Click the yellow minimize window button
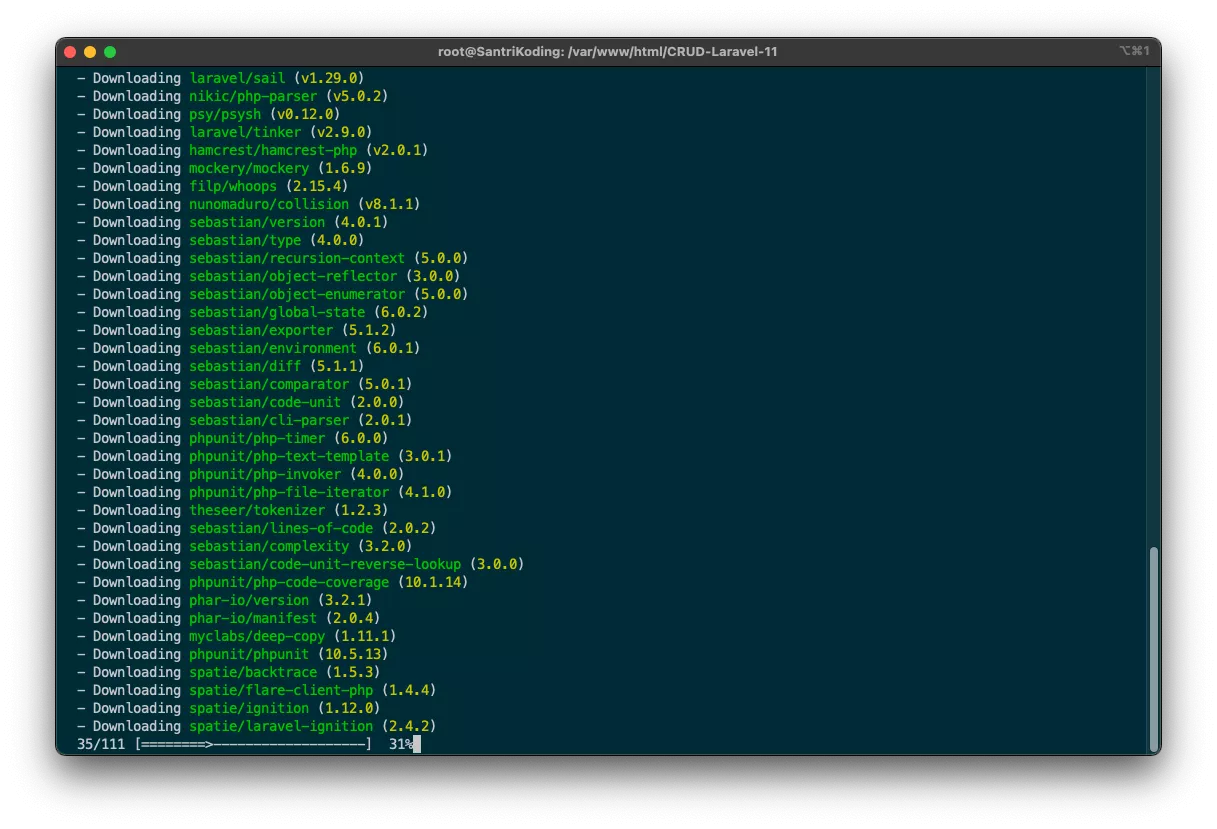This screenshot has height=829, width=1217. click(x=90, y=52)
